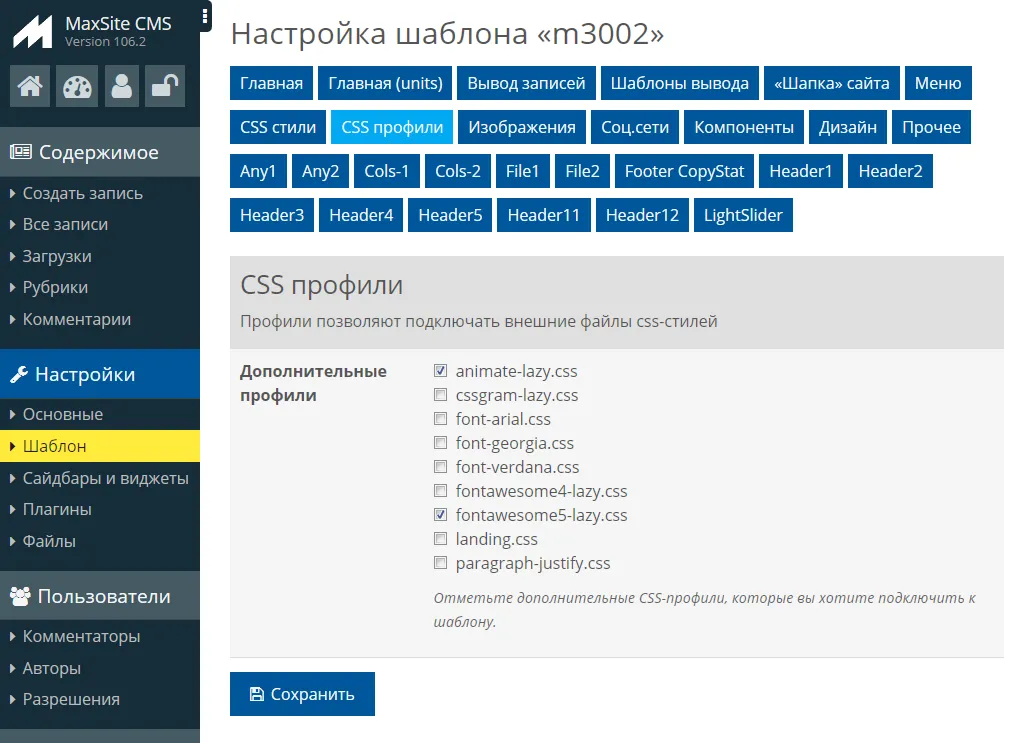The height and width of the screenshot is (743, 1024).
Task: Click the home icon in sidebar
Action: 30,87
